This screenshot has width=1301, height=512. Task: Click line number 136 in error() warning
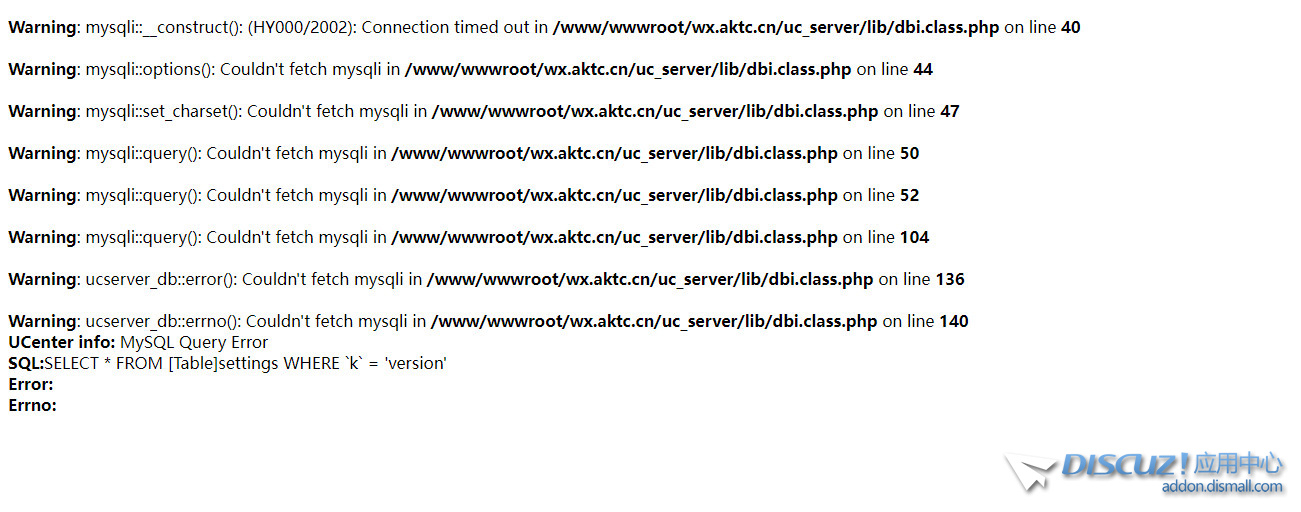coord(950,280)
